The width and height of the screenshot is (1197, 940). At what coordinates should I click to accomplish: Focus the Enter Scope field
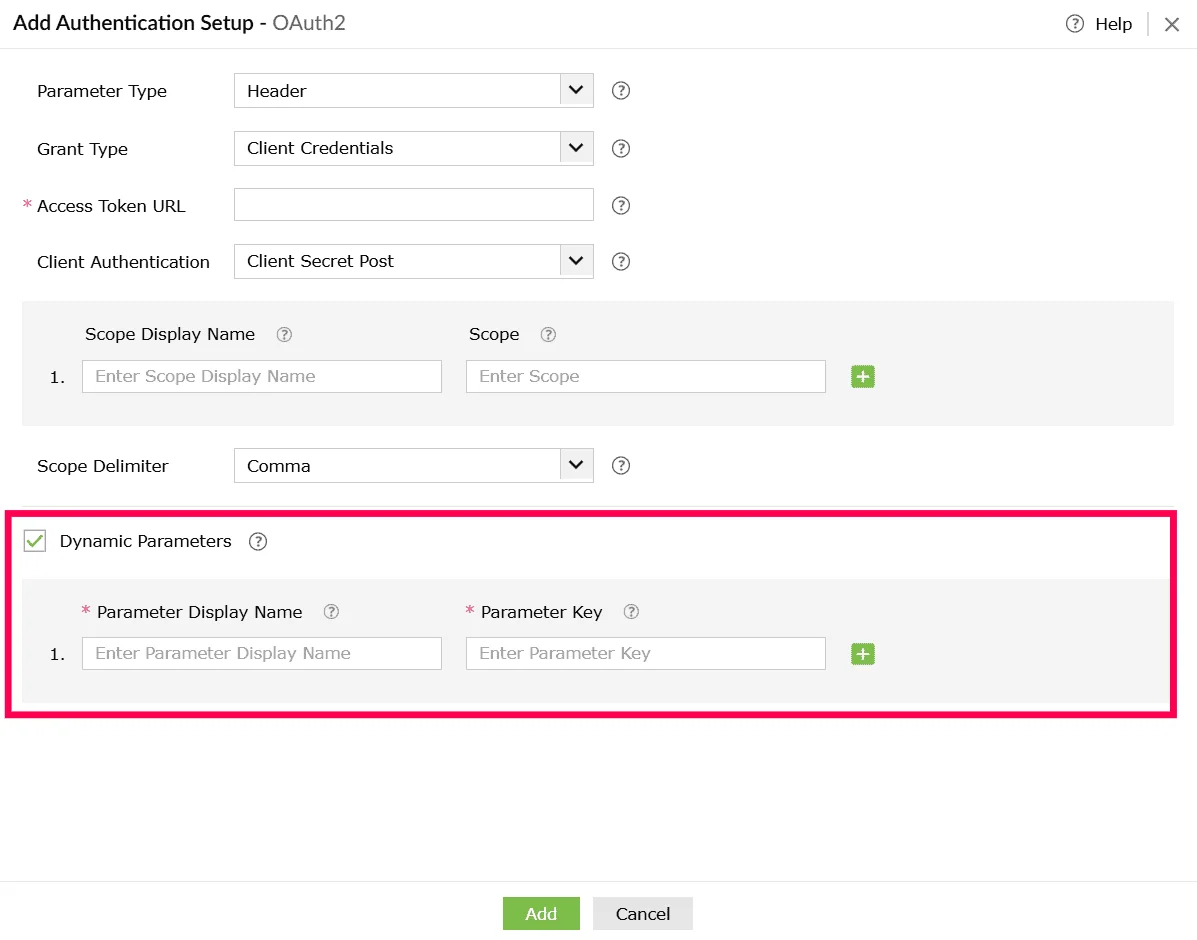(646, 376)
